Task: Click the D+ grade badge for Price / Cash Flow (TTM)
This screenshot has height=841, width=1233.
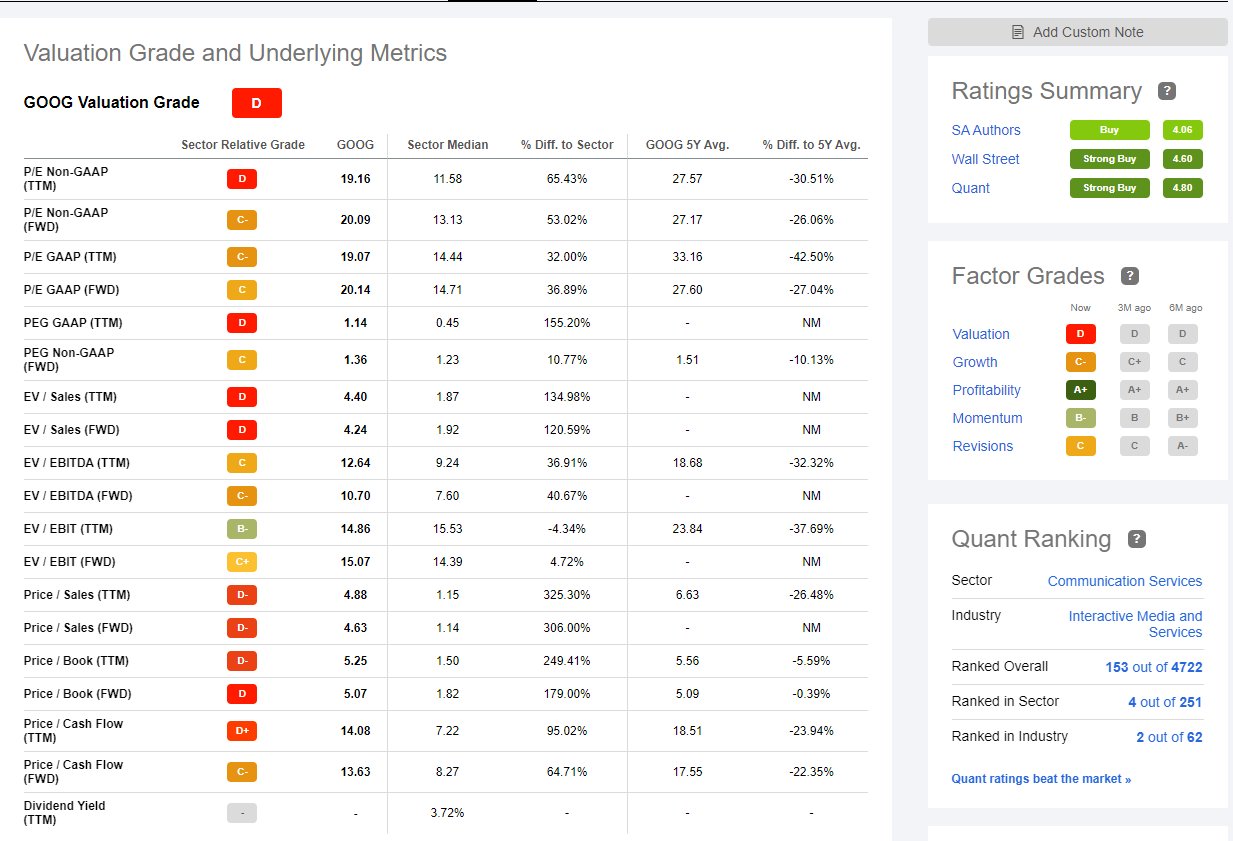Action: pyautogui.click(x=242, y=731)
